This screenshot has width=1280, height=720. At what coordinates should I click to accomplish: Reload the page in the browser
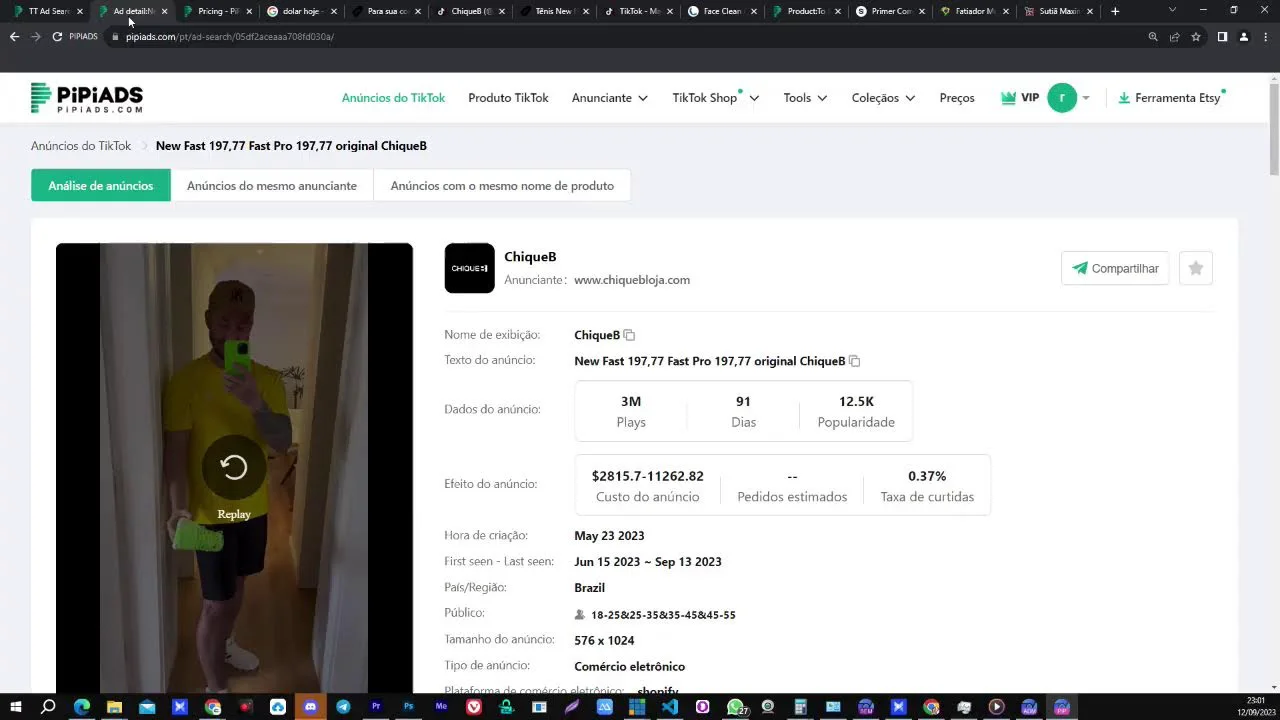pos(57,37)
